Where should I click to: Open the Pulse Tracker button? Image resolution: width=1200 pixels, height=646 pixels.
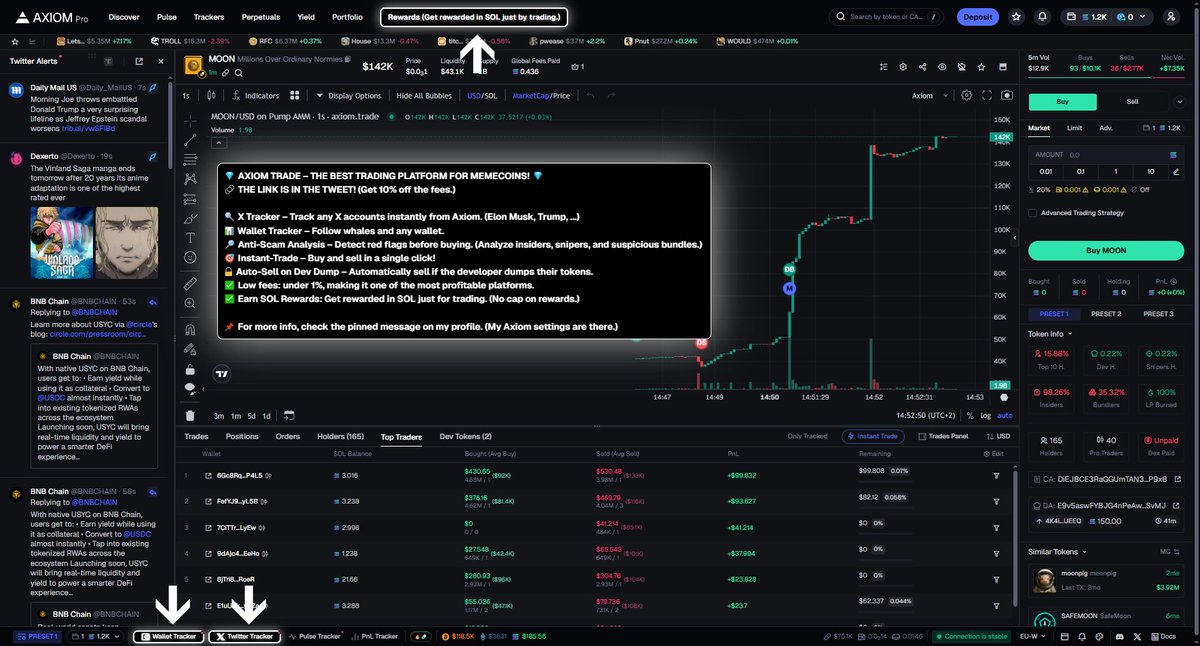(x=315, y=636)
